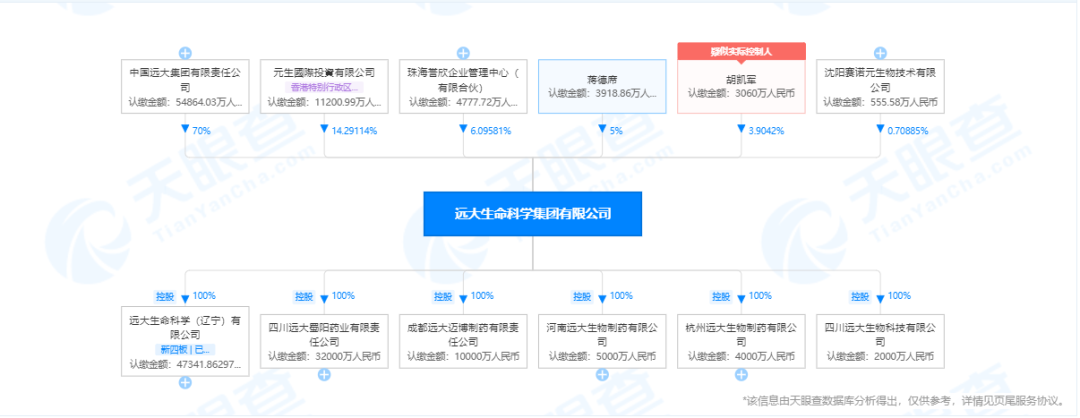Click the 控股 tag for 杭州远大生物制药

722,296
